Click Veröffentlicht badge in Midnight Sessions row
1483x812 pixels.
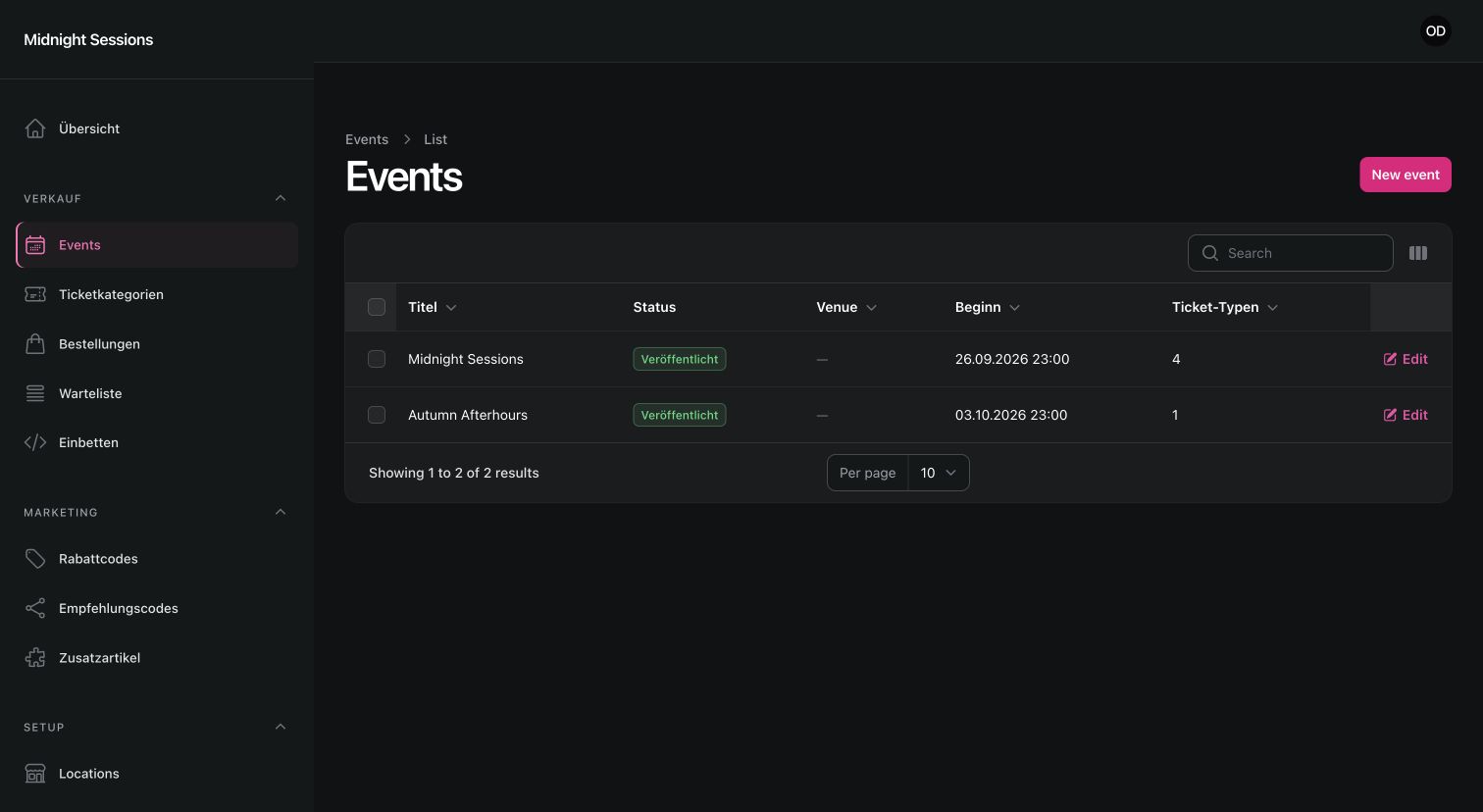point(680,359)
